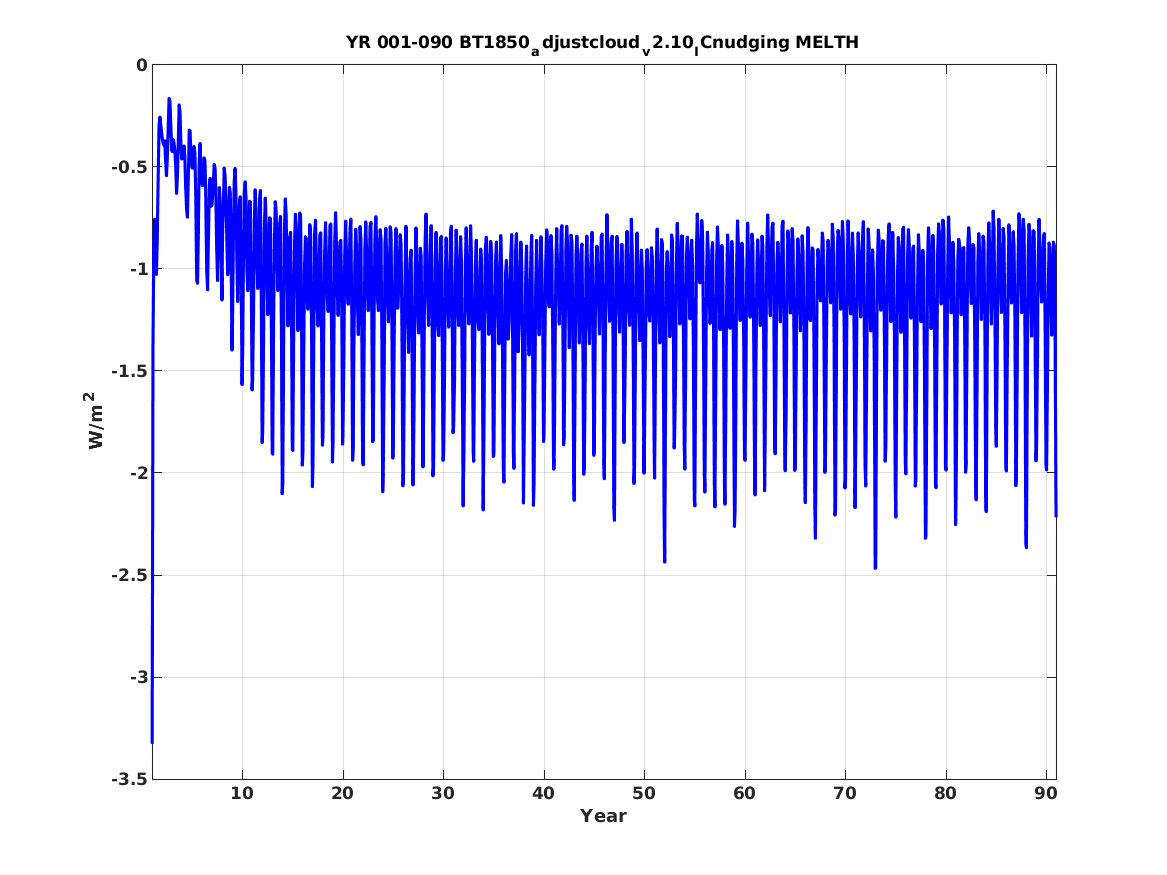Click the 'Year' x-axis label
This screenshot has height=875, width=1167.
[603, 816]
